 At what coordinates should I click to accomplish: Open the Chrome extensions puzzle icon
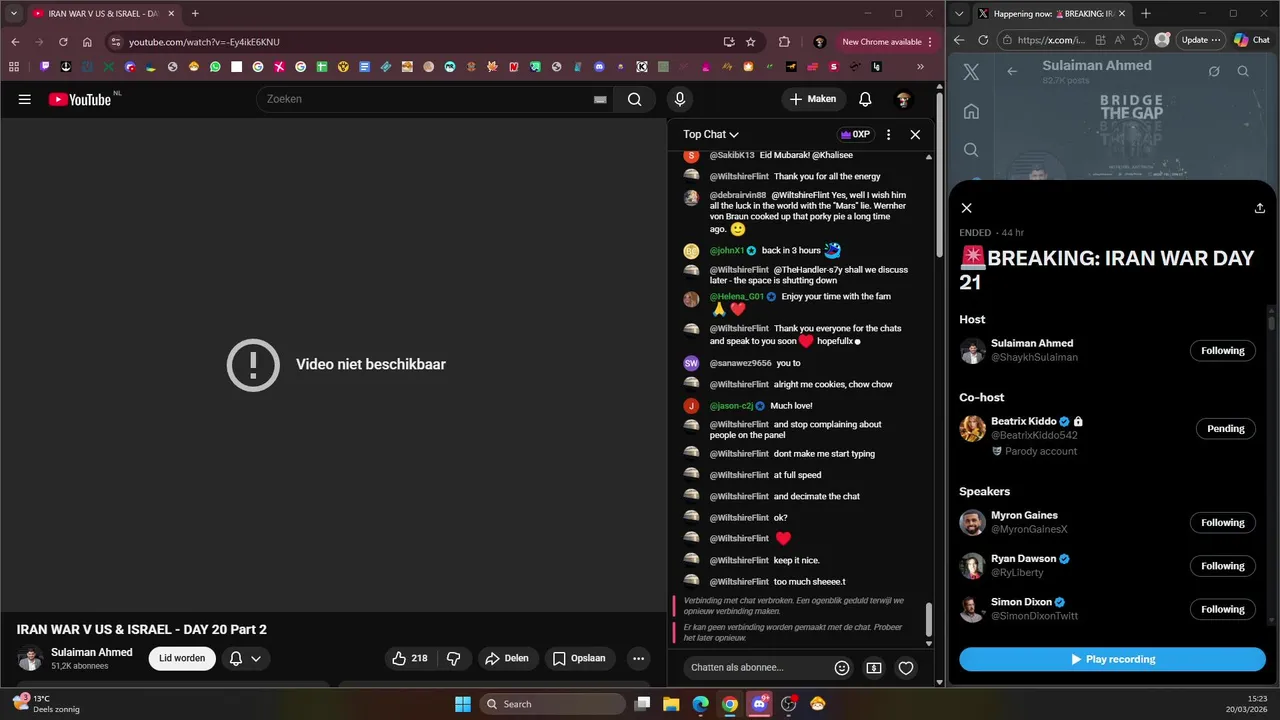[784, 42]
